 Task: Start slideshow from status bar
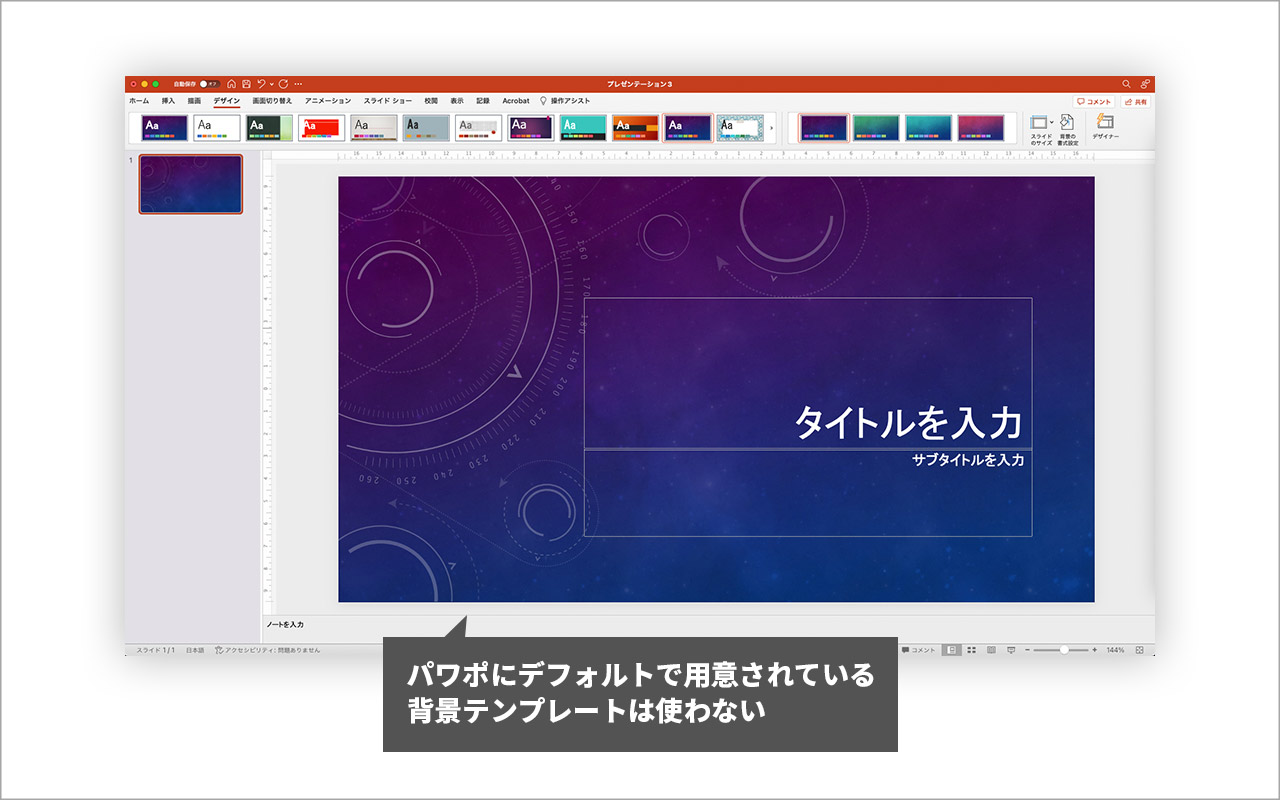click(x=1011, y=650)
